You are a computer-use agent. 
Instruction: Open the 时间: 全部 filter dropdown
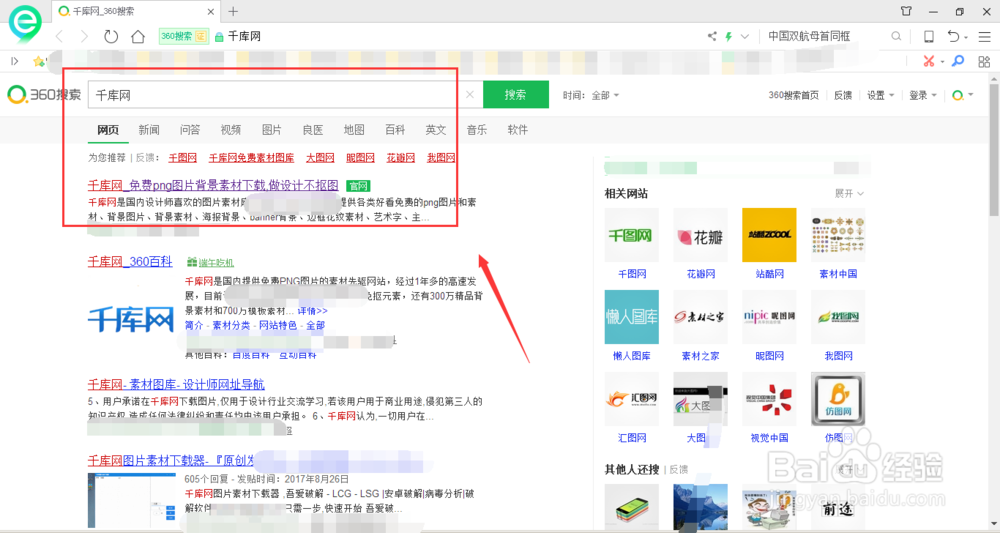pos(591,95)
